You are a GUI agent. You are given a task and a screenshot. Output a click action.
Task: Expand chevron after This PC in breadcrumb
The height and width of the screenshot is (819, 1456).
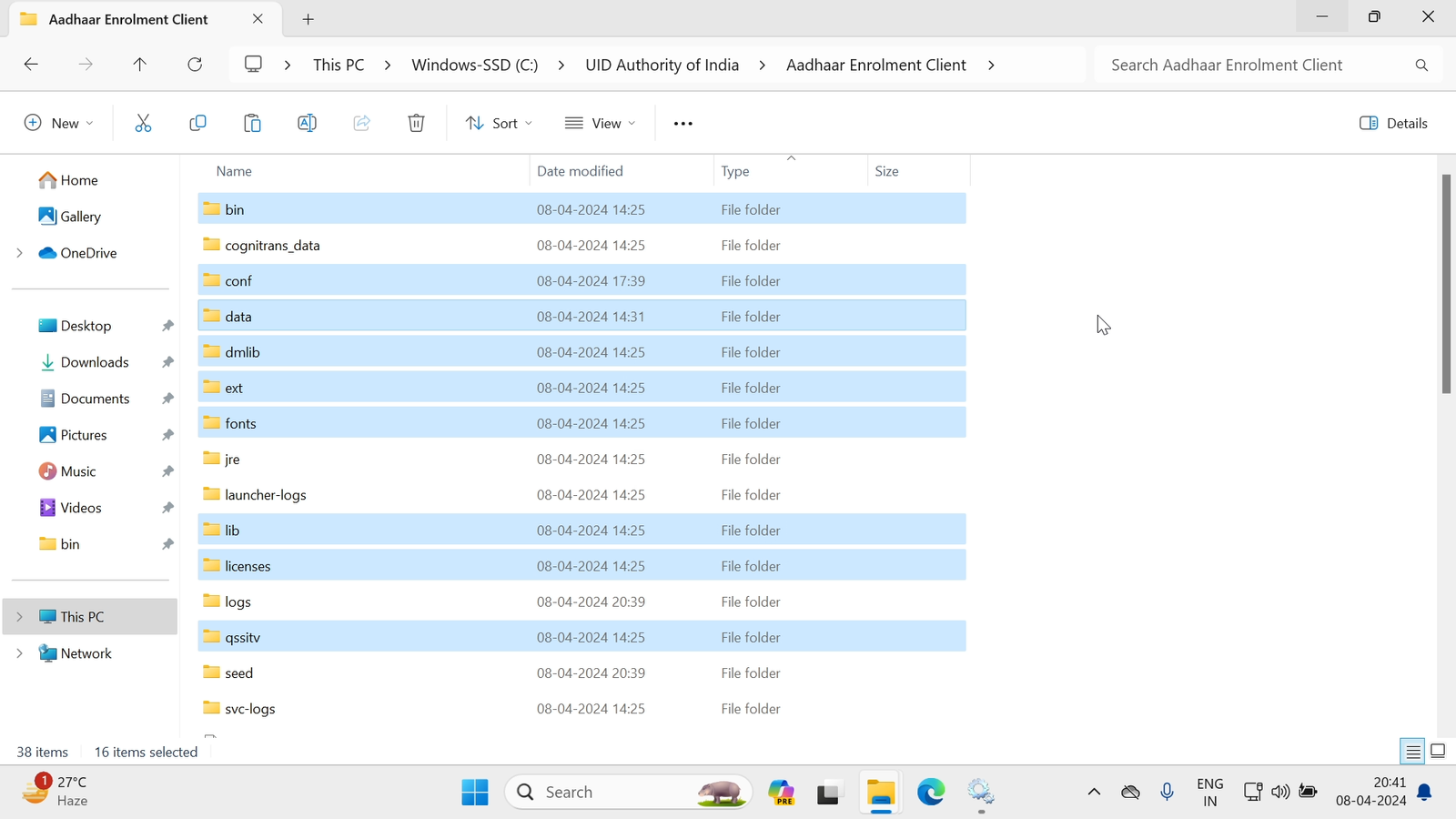tap(388, 65)
